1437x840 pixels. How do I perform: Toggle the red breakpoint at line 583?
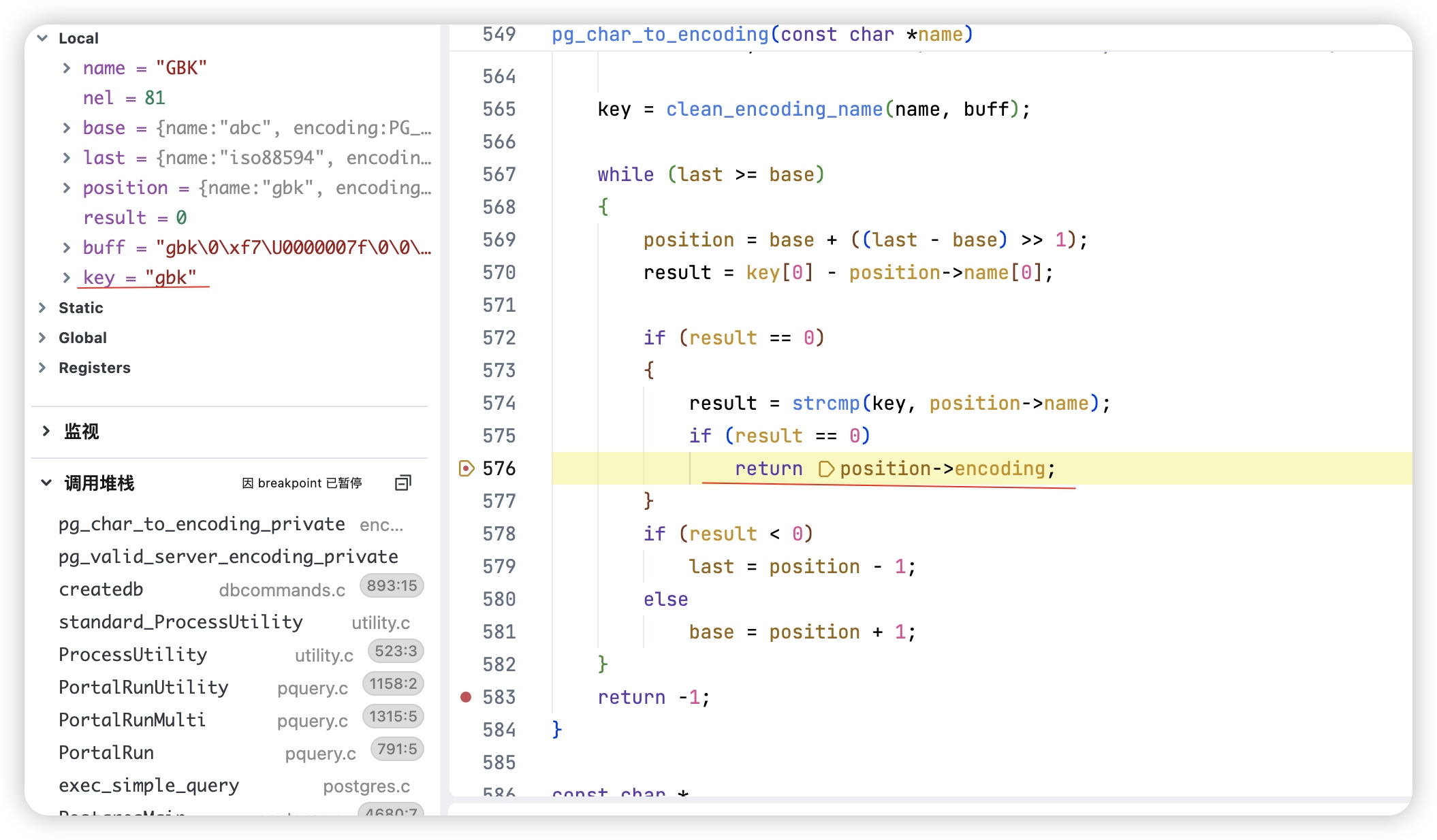click(x=466, y=696)
